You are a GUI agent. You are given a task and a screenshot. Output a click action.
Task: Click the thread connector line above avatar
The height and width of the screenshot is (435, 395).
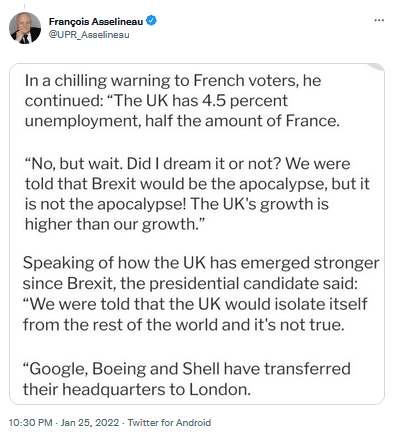(25, 6)
